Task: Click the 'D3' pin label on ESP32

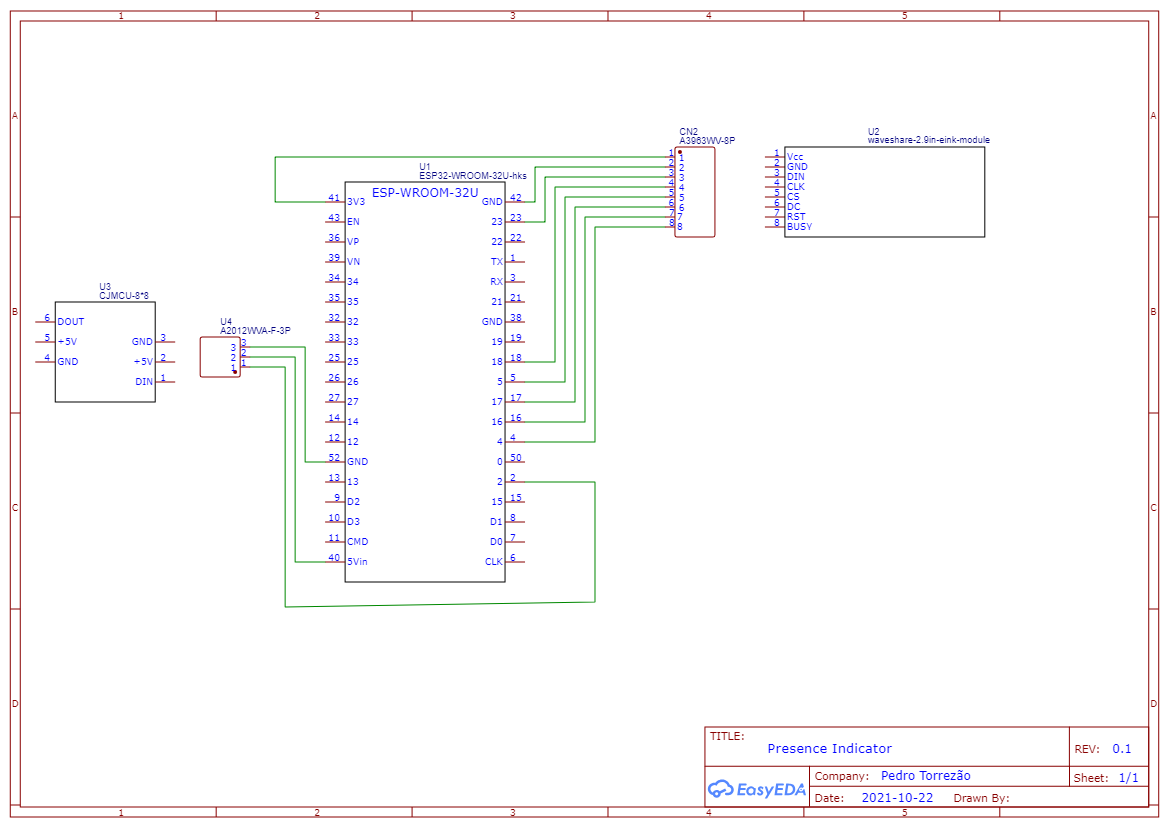Action: pos(353,521)
